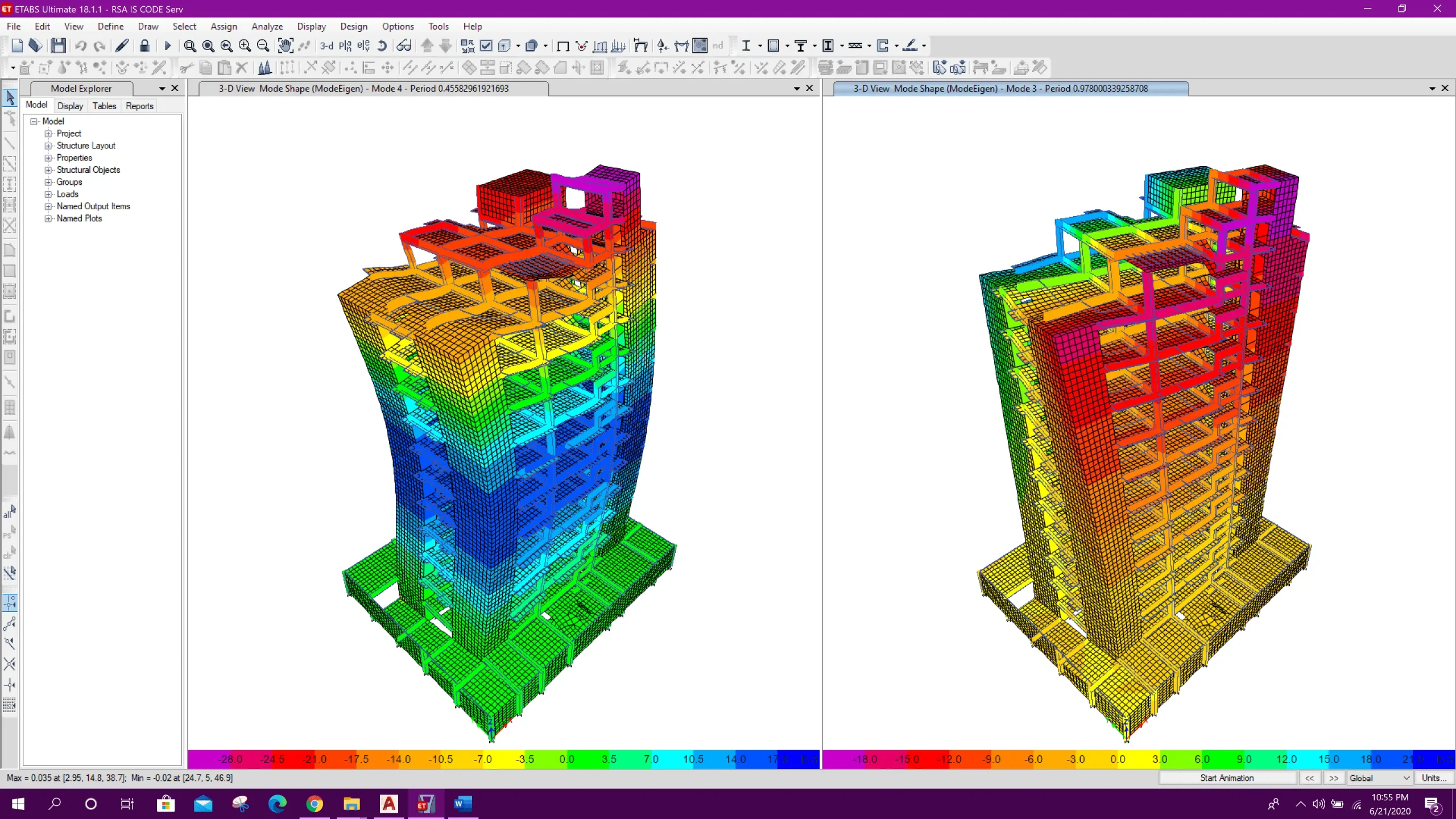
Task: Activate the Pan hand tool
Action: 285,45
